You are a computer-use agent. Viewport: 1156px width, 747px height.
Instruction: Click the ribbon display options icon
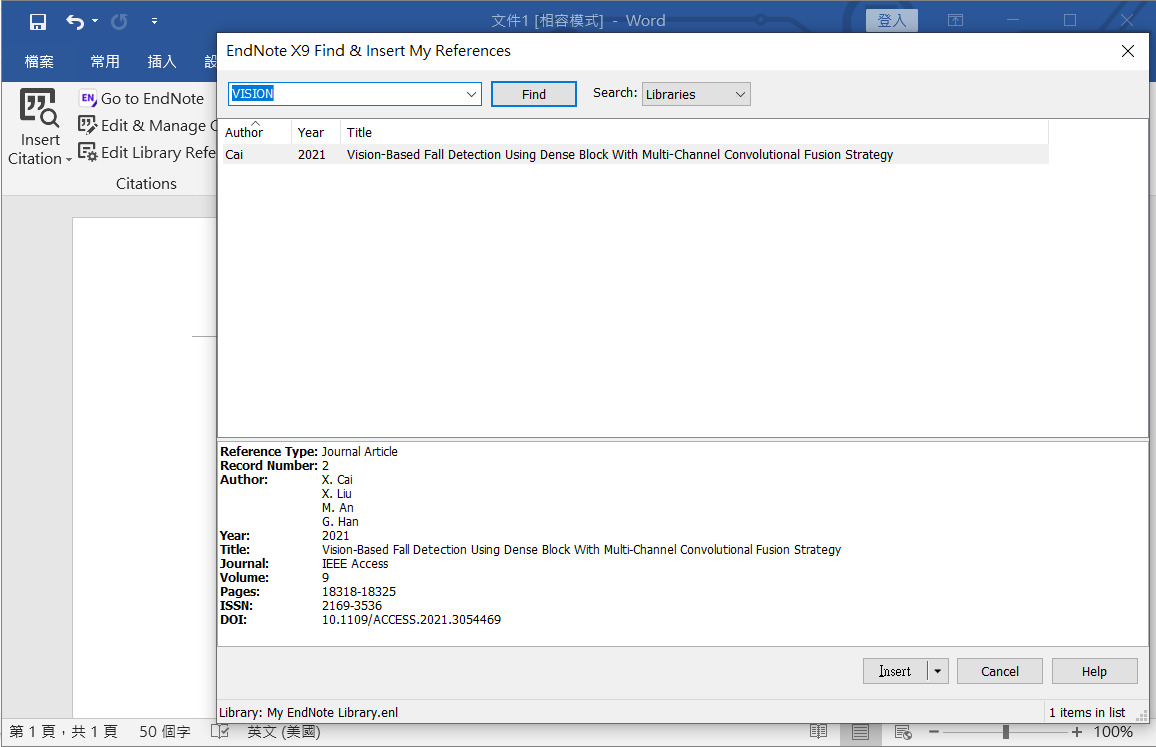pos(955,21)
